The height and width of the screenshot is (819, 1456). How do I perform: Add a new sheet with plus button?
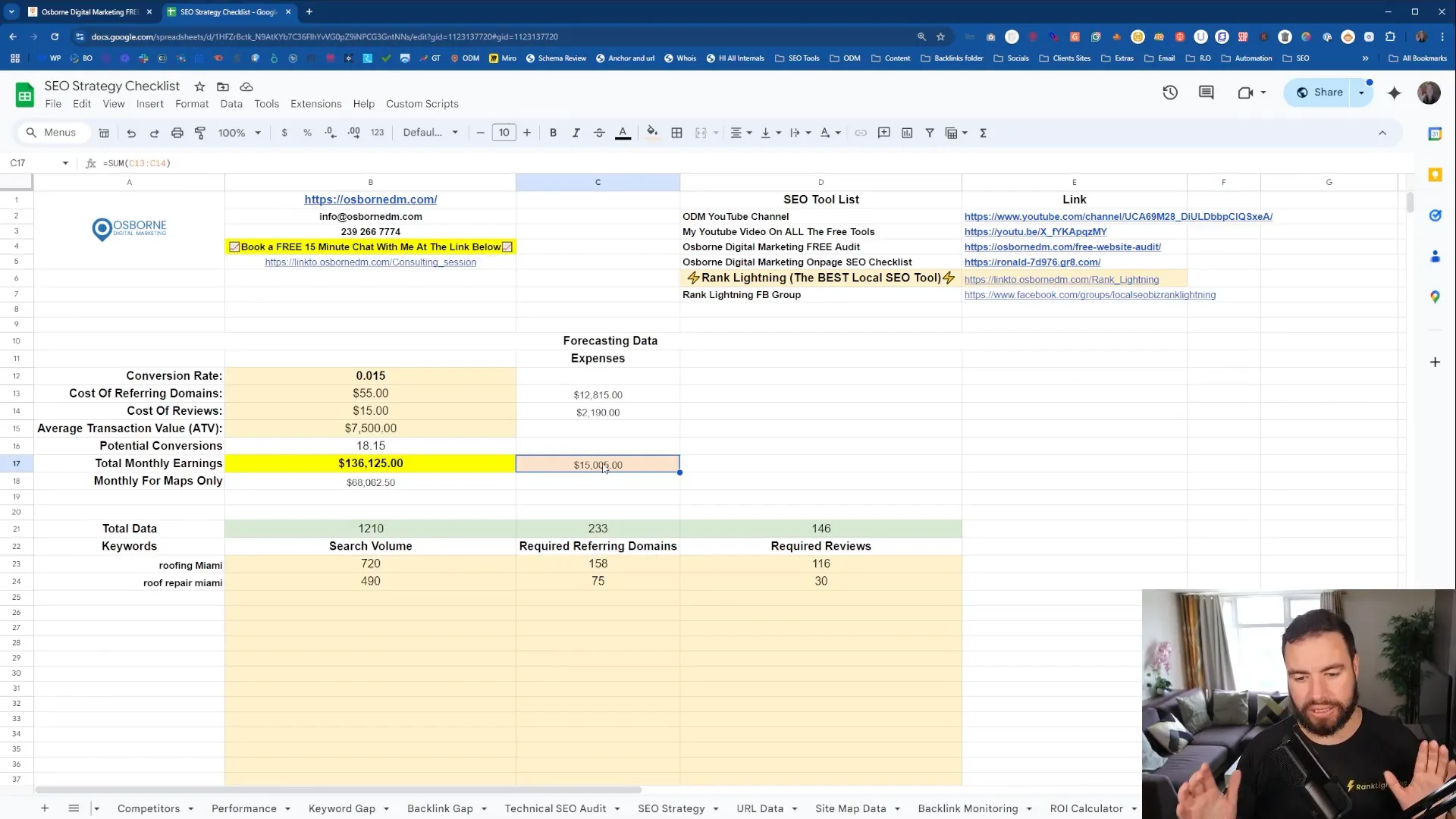pos(45,808)
